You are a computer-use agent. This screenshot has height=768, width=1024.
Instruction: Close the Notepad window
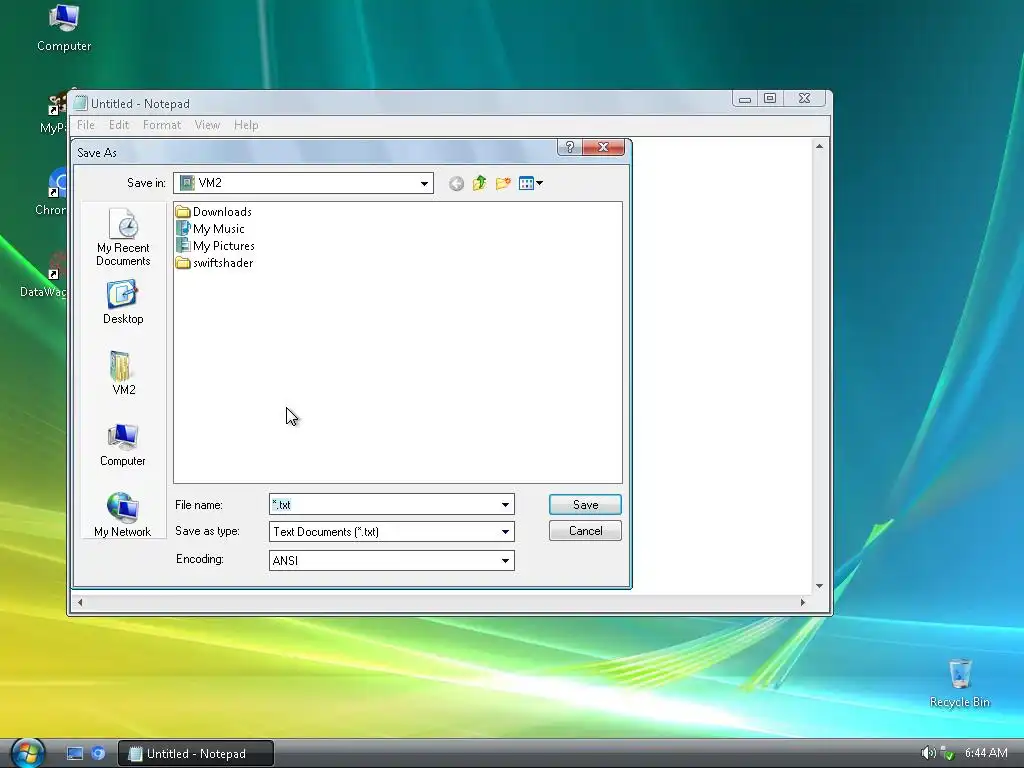pyautogui.click(x=805, y=99)
